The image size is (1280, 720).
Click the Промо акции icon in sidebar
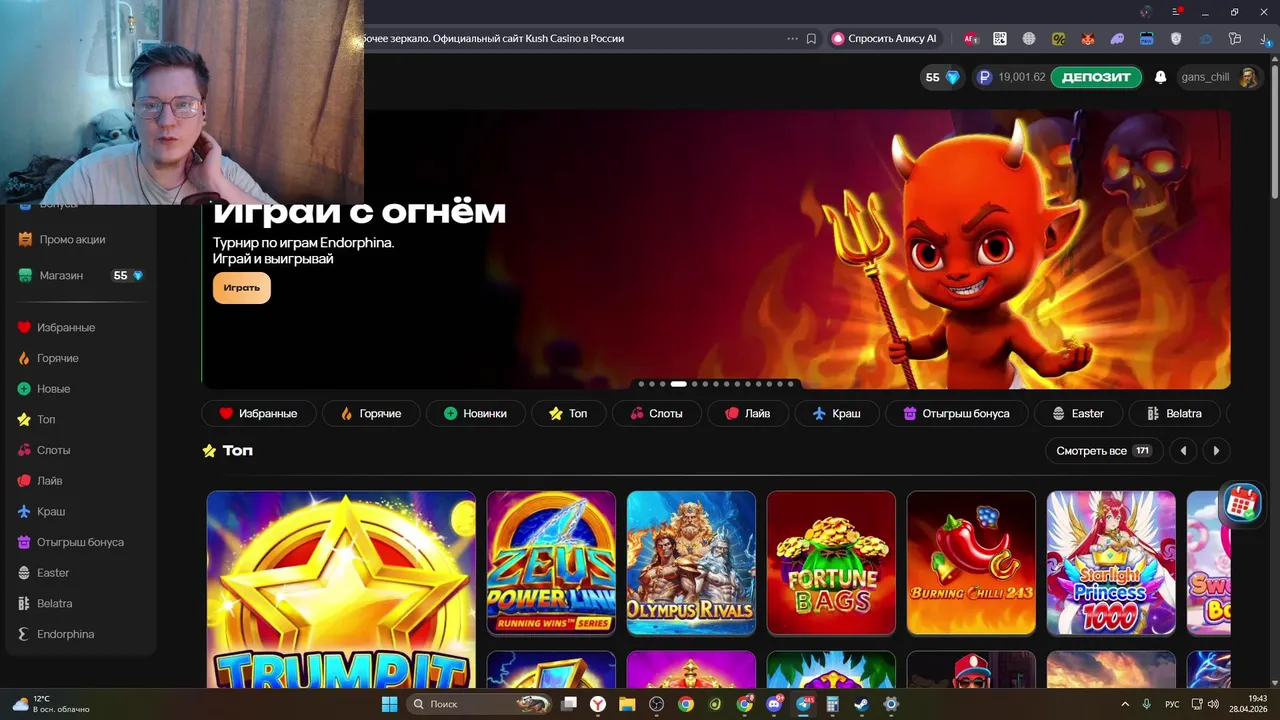click(x=26, y=240)
